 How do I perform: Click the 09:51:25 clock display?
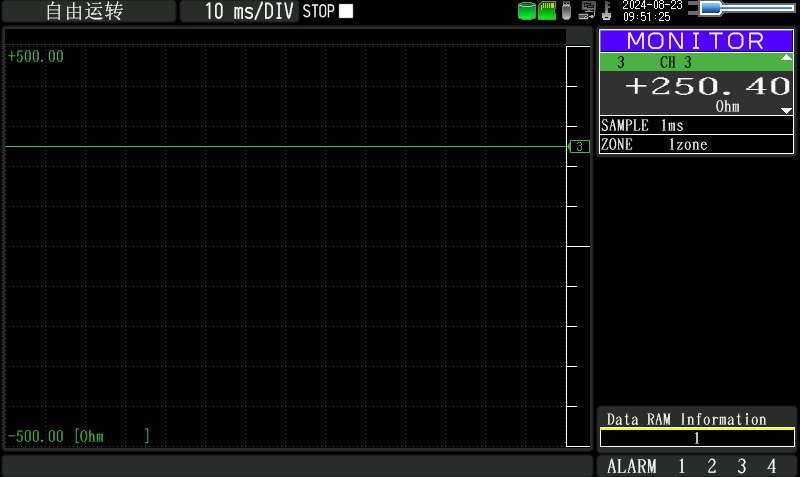(x=646, y=17)
